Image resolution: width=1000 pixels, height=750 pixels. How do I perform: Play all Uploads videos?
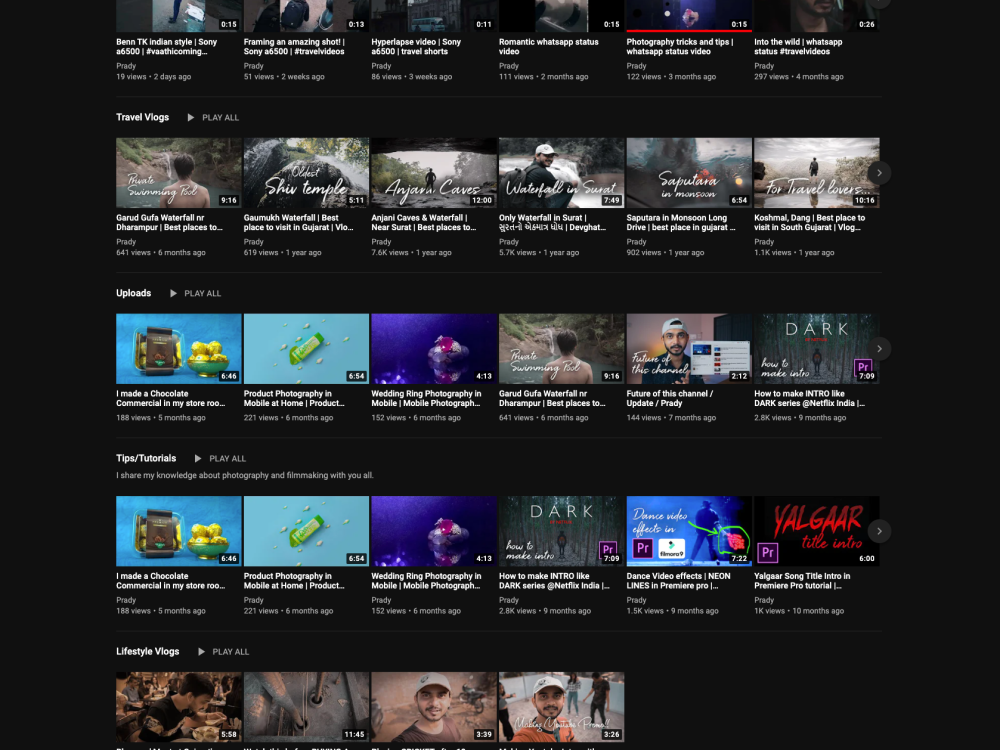click(202, 293)
